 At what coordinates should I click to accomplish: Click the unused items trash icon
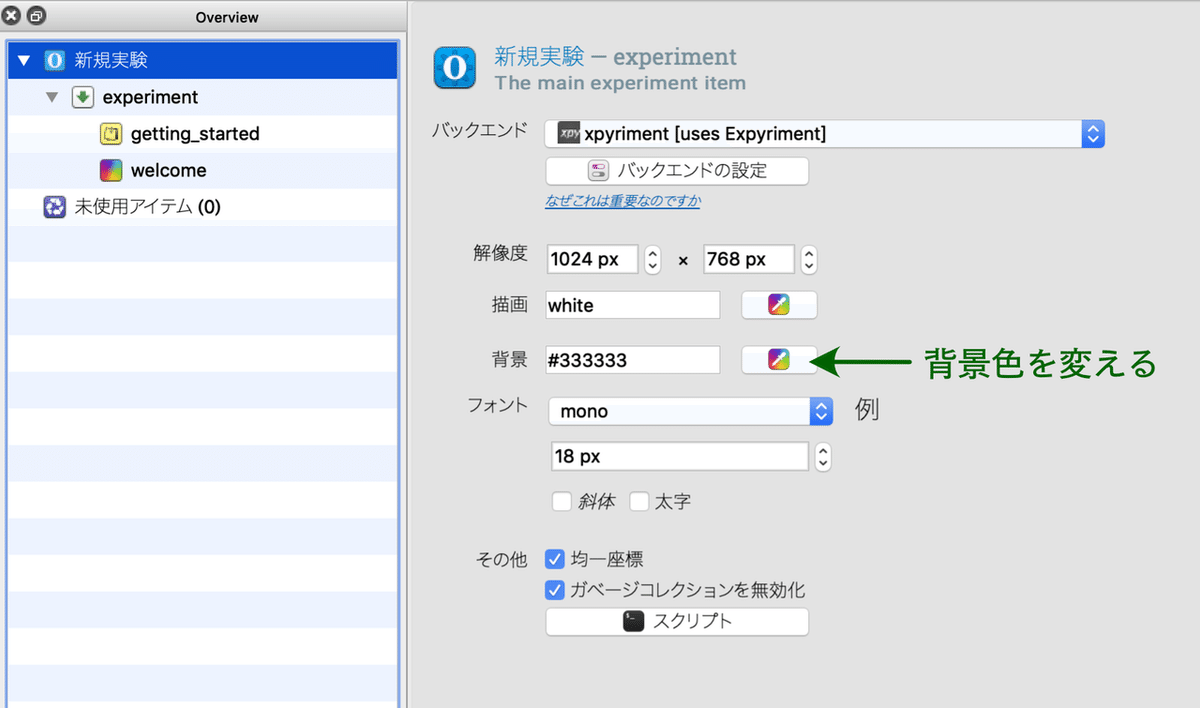(55, 208)
